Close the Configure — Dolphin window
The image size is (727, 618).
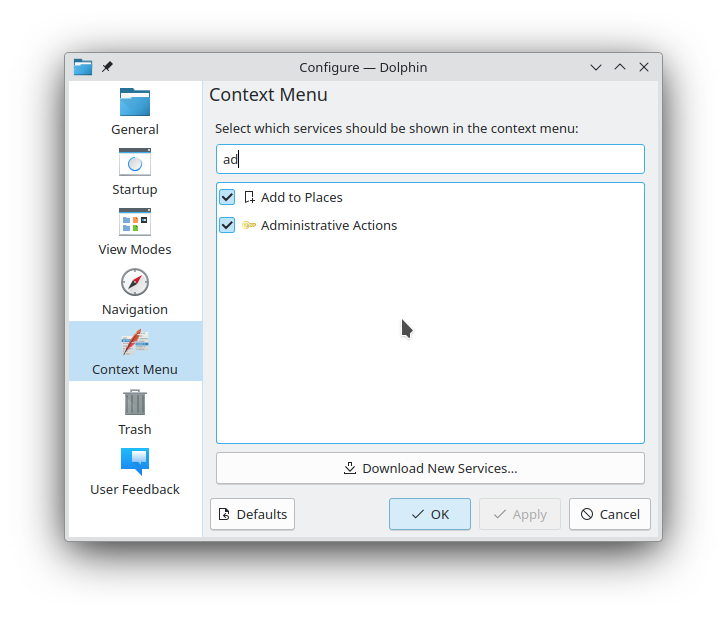point(644,67)
